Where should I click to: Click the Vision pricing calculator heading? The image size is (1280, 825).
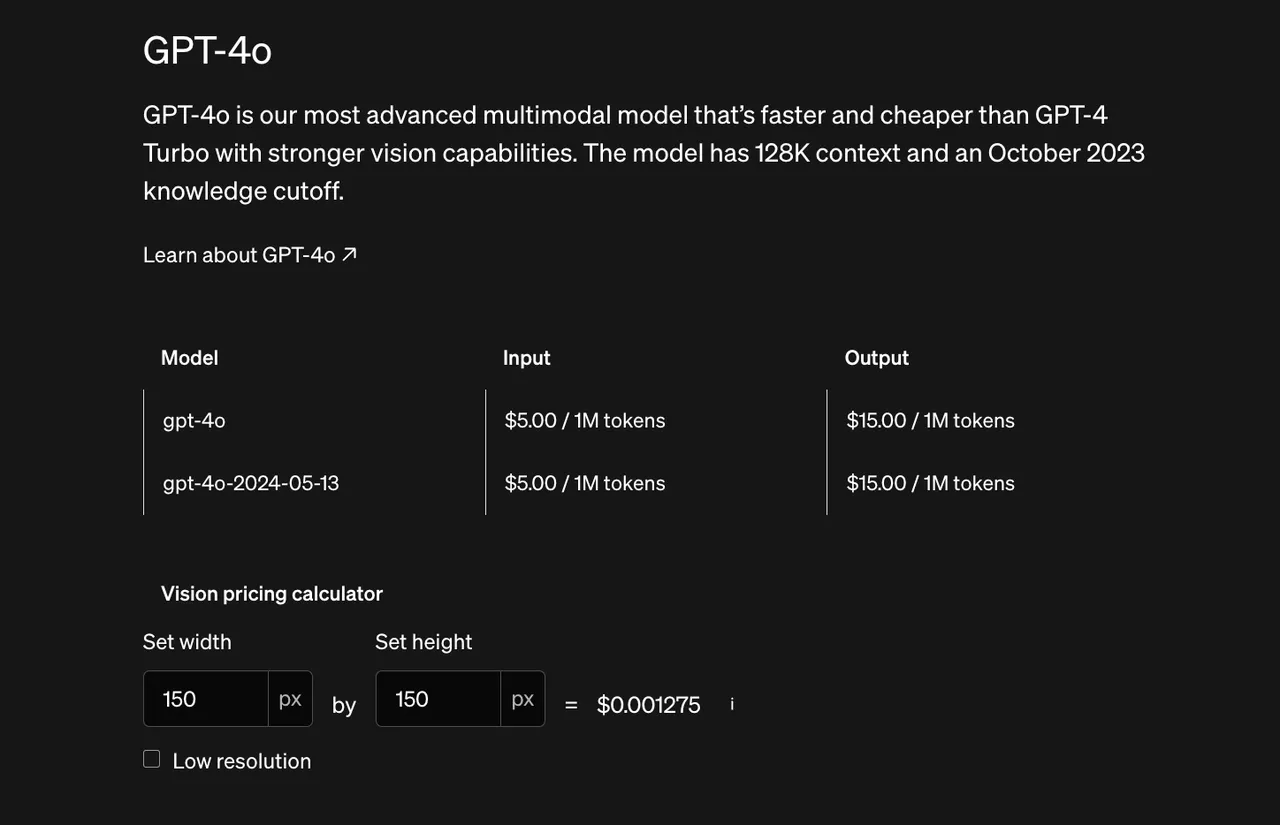272,594
